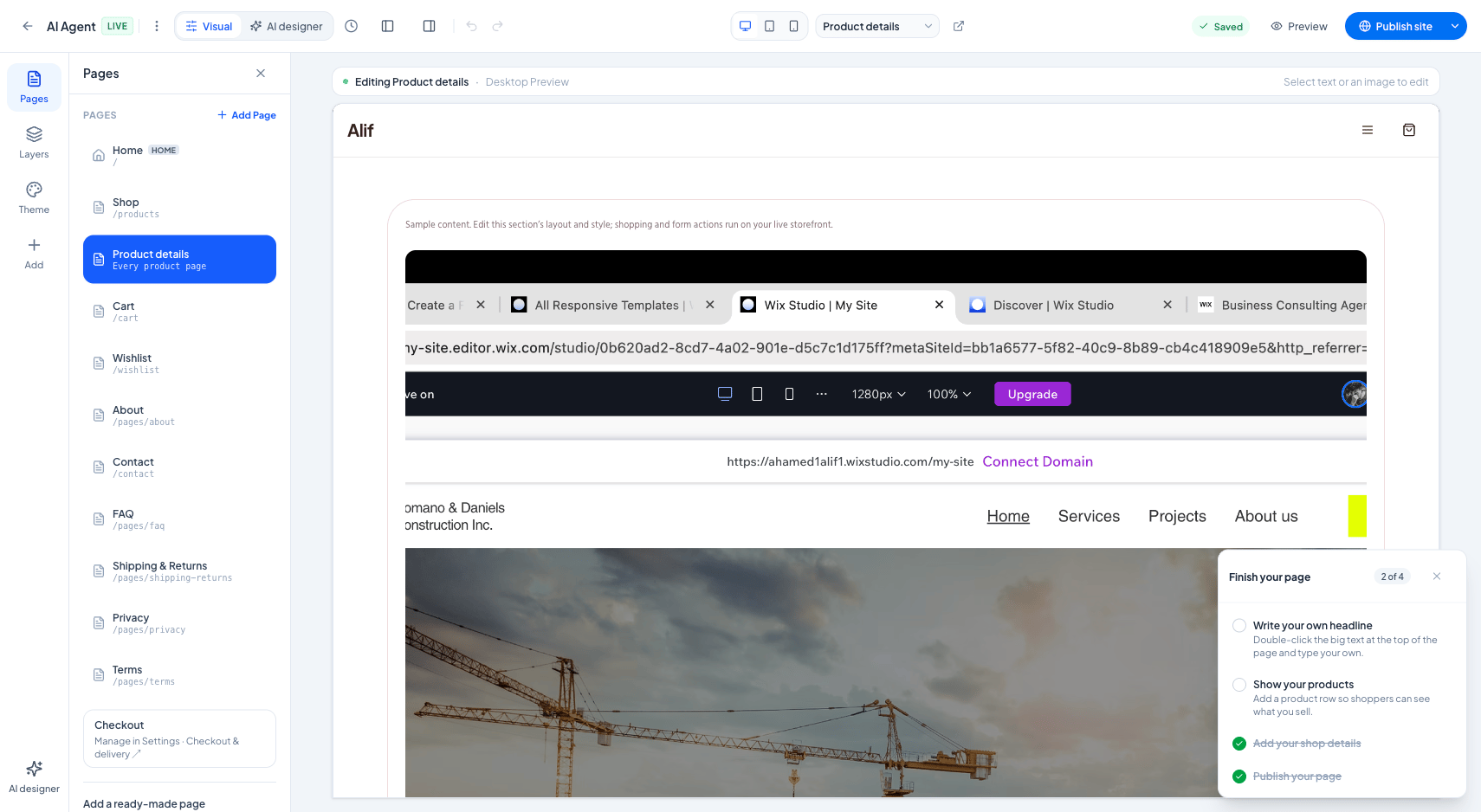The height and width of the screenshot is (812, 1481).
Task: Open Layers in the left sidebar
Action: [x=34, y=142]
